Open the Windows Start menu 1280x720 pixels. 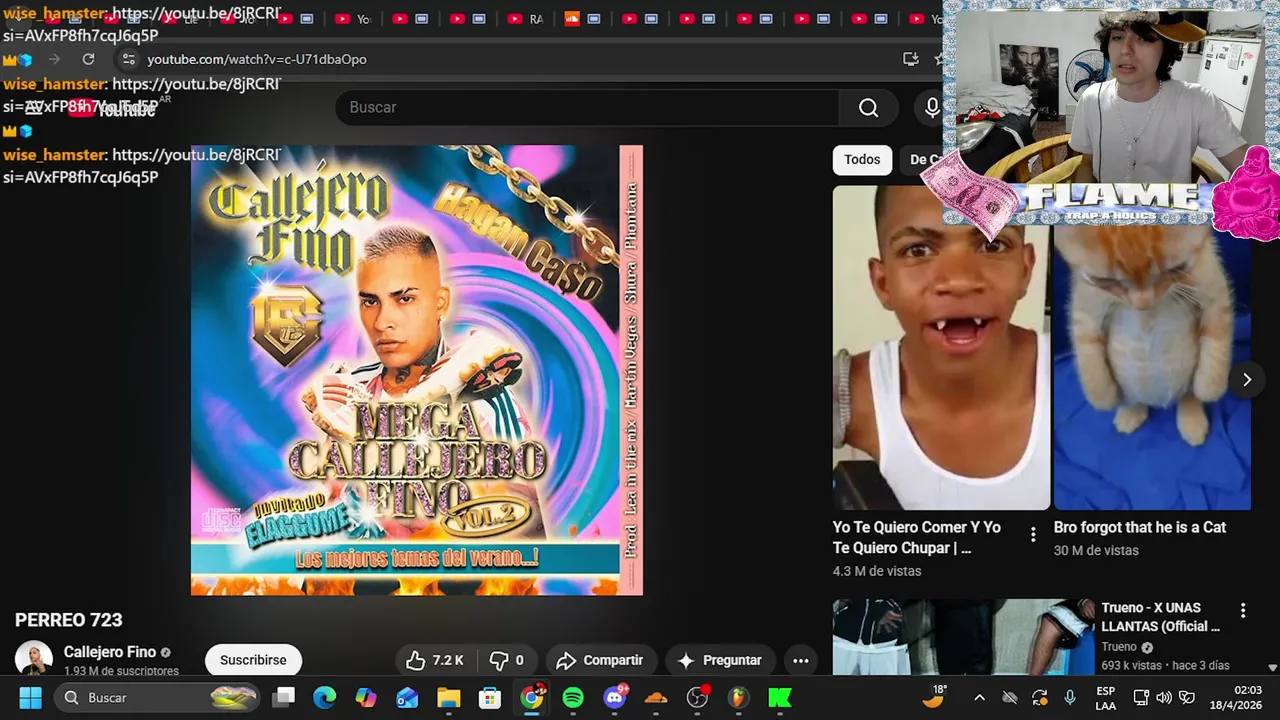(x=30, y=698)
